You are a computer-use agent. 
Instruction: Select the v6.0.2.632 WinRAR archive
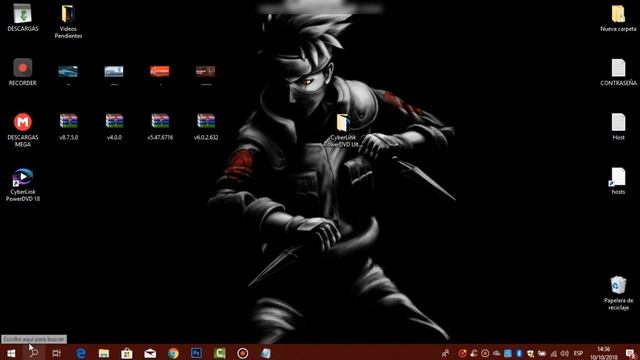tap(206, 127)
